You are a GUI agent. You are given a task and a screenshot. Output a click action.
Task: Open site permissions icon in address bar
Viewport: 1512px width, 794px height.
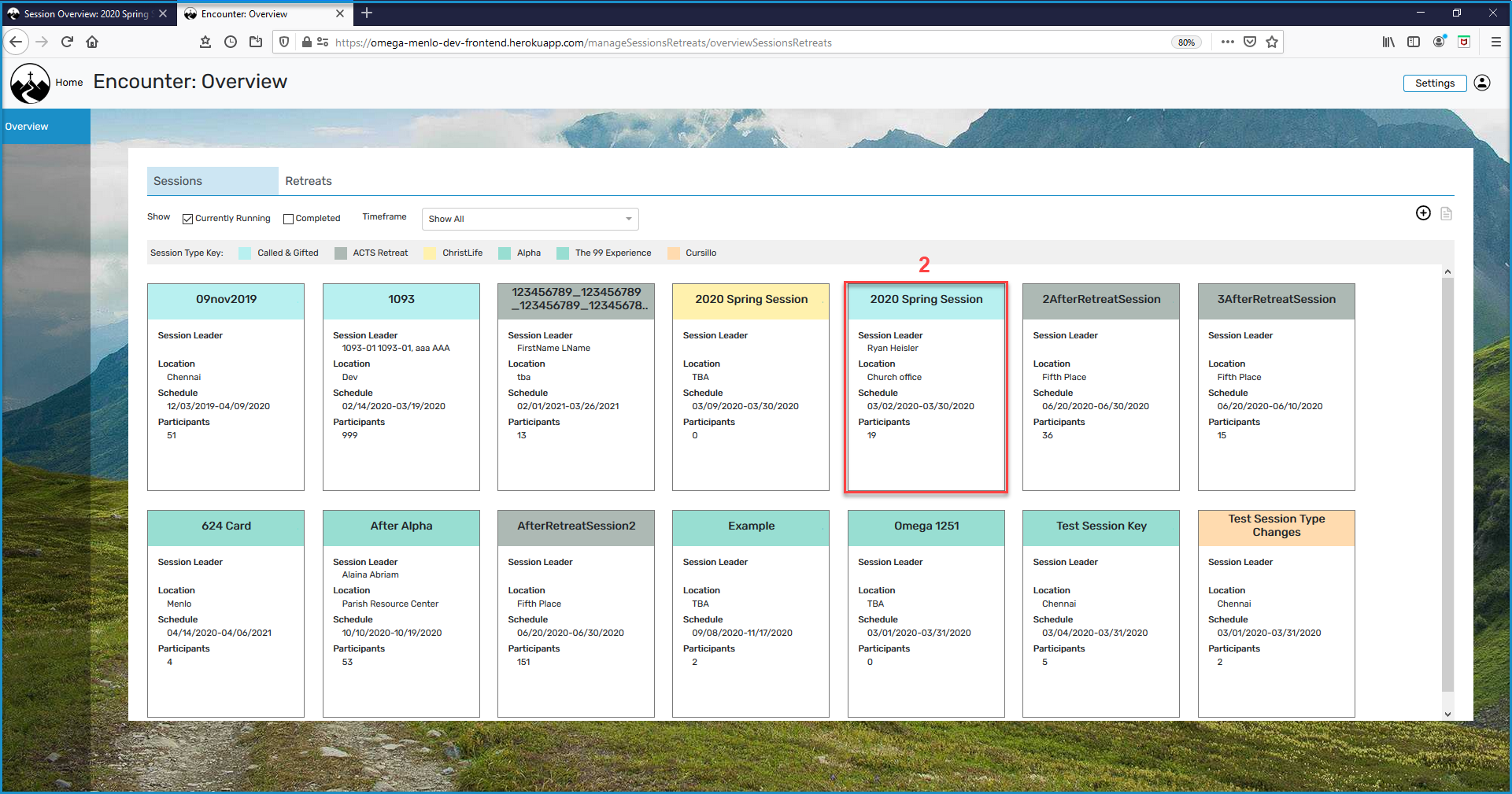coord(323,42)
